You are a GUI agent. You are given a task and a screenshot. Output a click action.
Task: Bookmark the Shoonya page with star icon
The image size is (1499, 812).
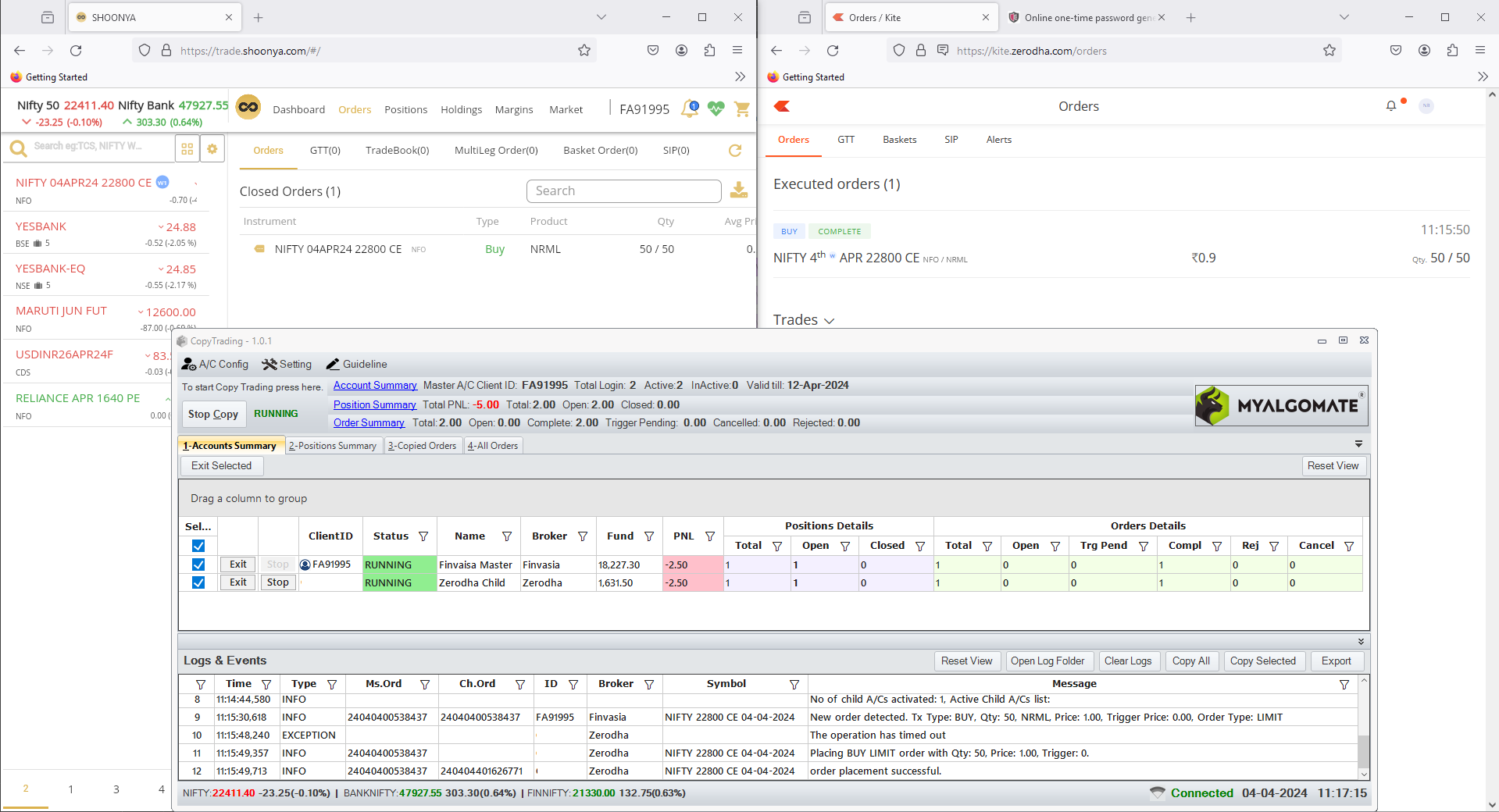coord(584,51)
